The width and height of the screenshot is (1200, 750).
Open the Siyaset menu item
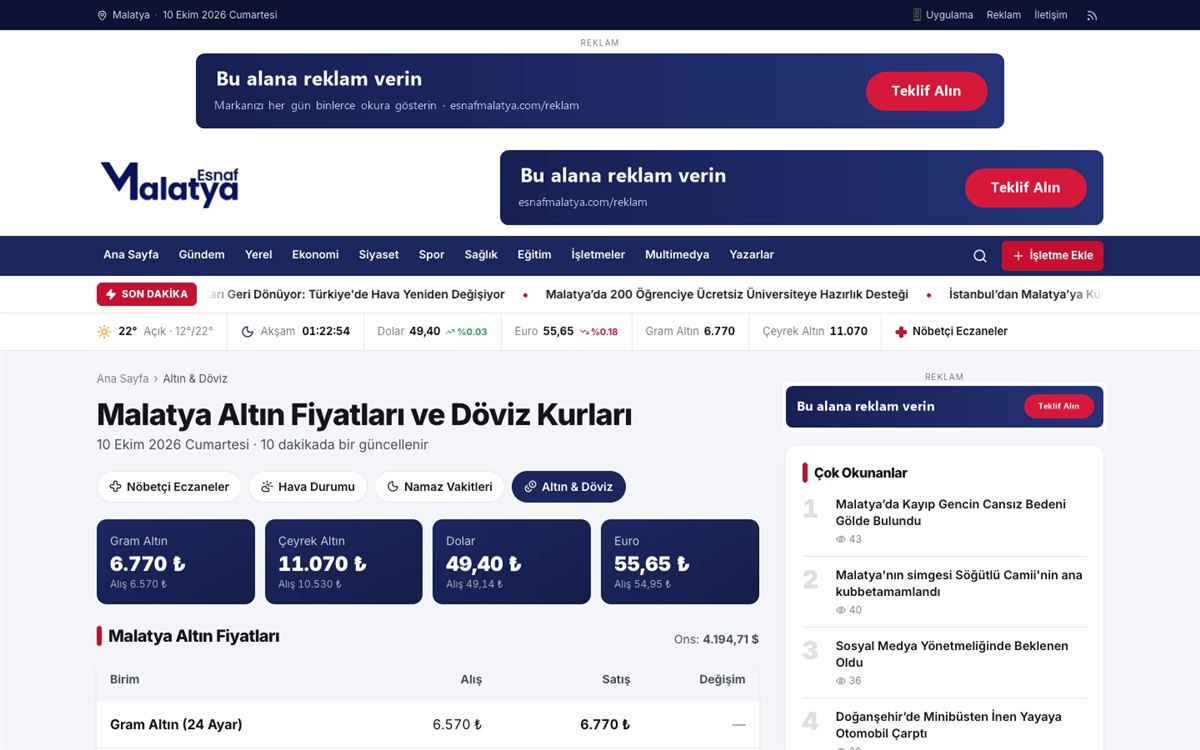(x=379, y=255)
